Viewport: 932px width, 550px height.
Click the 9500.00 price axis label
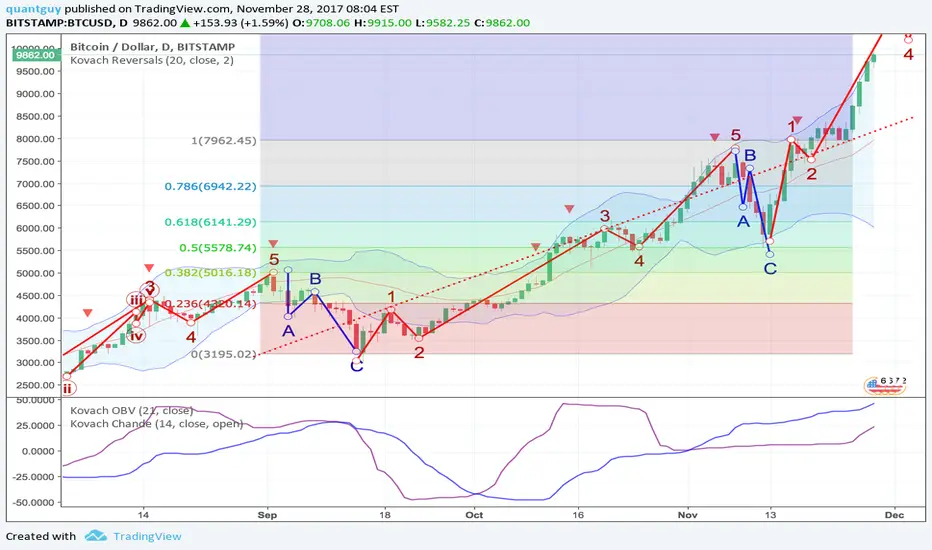click(x=33, y=71)
